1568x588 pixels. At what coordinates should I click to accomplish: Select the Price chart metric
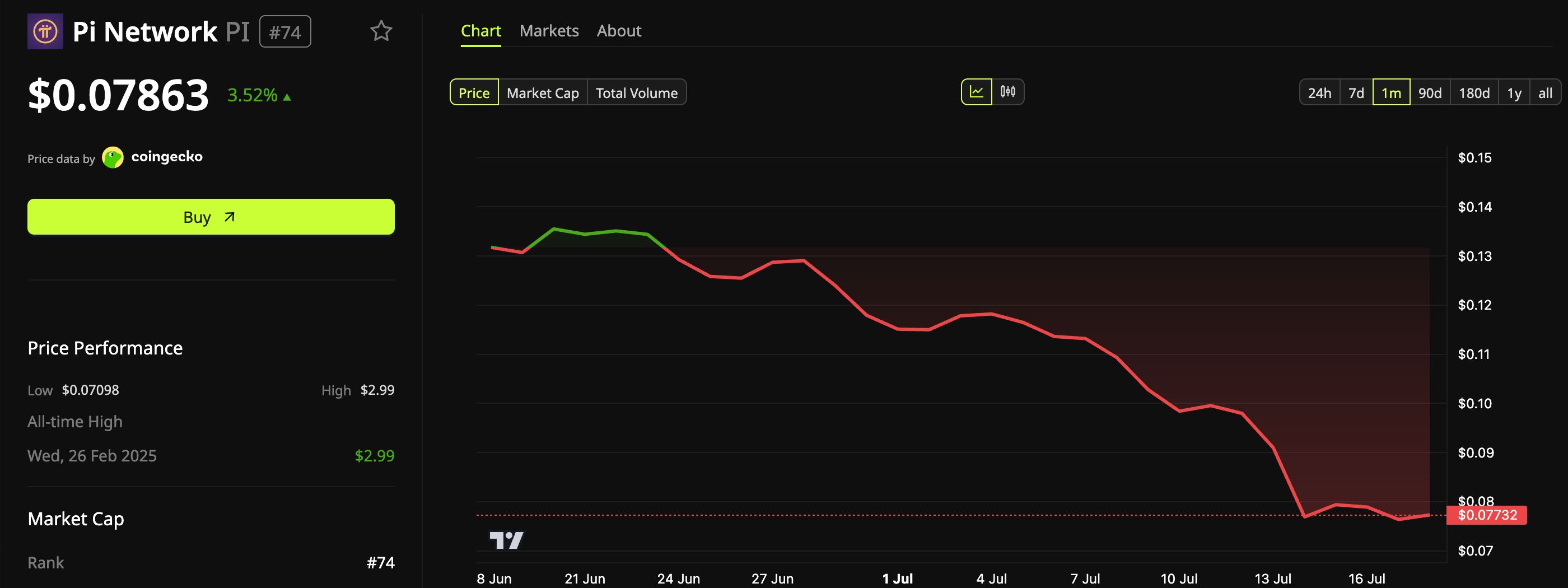[474, 92]
